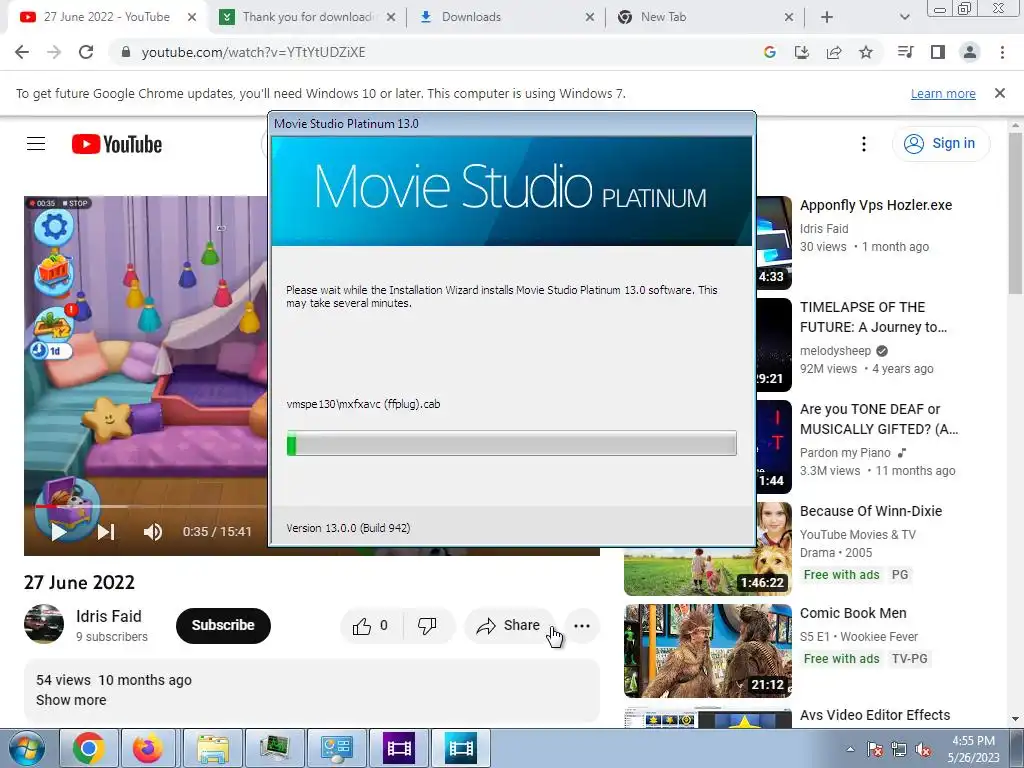This screenshot has width=1024, height=768.
Task: Open Chrome from the taskbar
Action: pyautogui.click(x=89, y=748)
